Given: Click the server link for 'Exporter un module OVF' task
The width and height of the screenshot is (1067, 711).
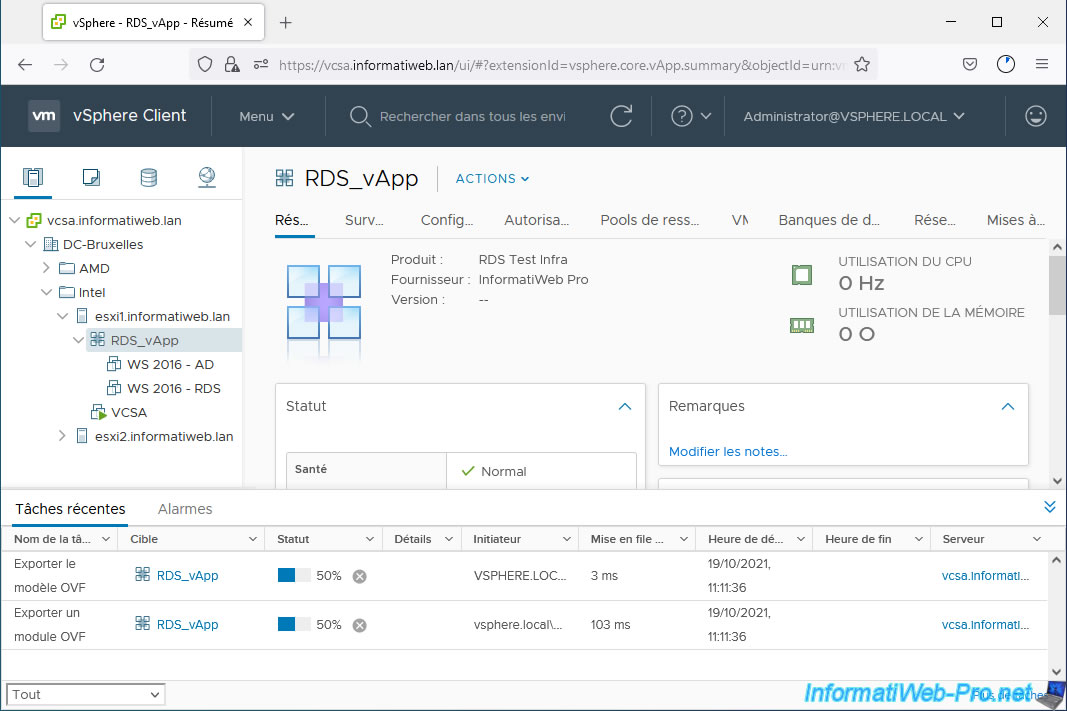Looking at the screenshot, I should tap(985, 625).
